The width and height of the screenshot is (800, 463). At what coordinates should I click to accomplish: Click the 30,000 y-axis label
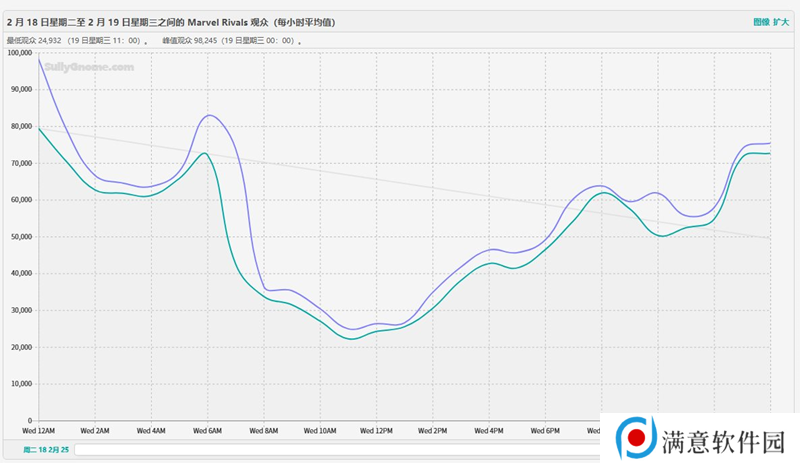pos(21,310)
